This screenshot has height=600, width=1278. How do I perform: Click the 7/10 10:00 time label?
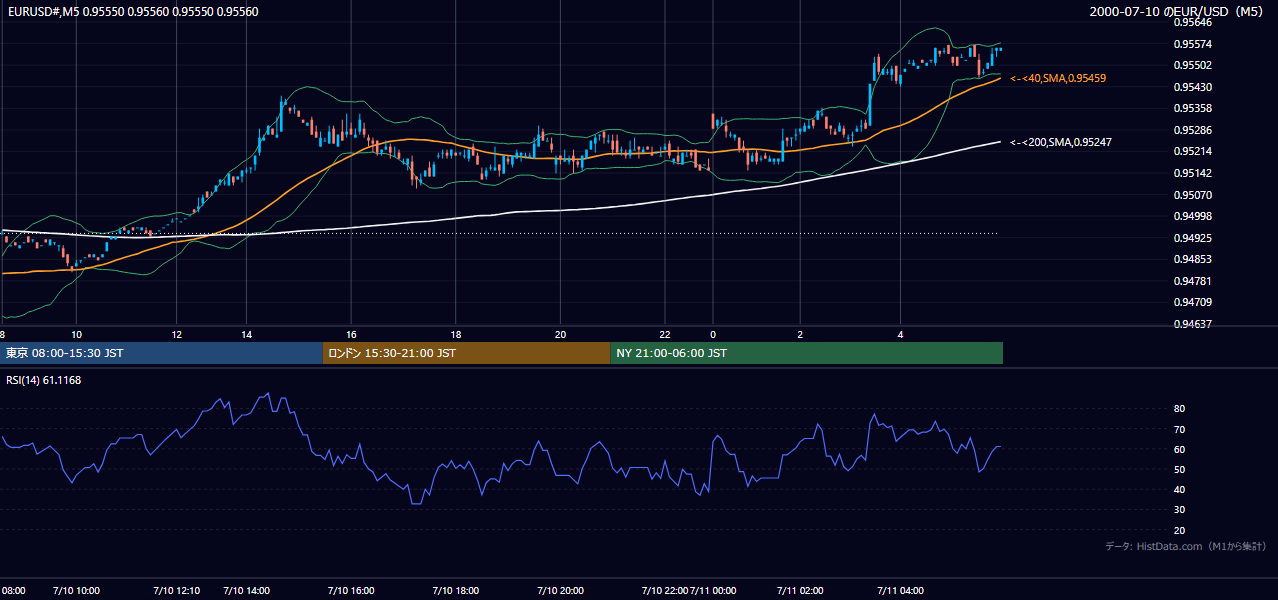(x=76, y=590)
